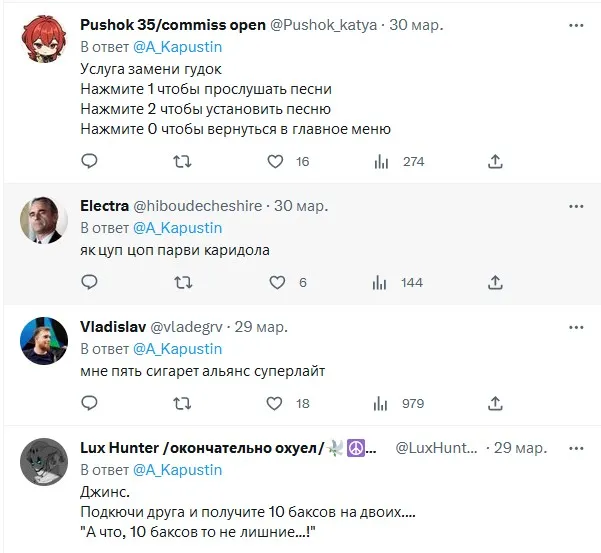Like Electra's tweet with 6 likes
The width and height of the screenshot is (601, 553).
[277, 282]
